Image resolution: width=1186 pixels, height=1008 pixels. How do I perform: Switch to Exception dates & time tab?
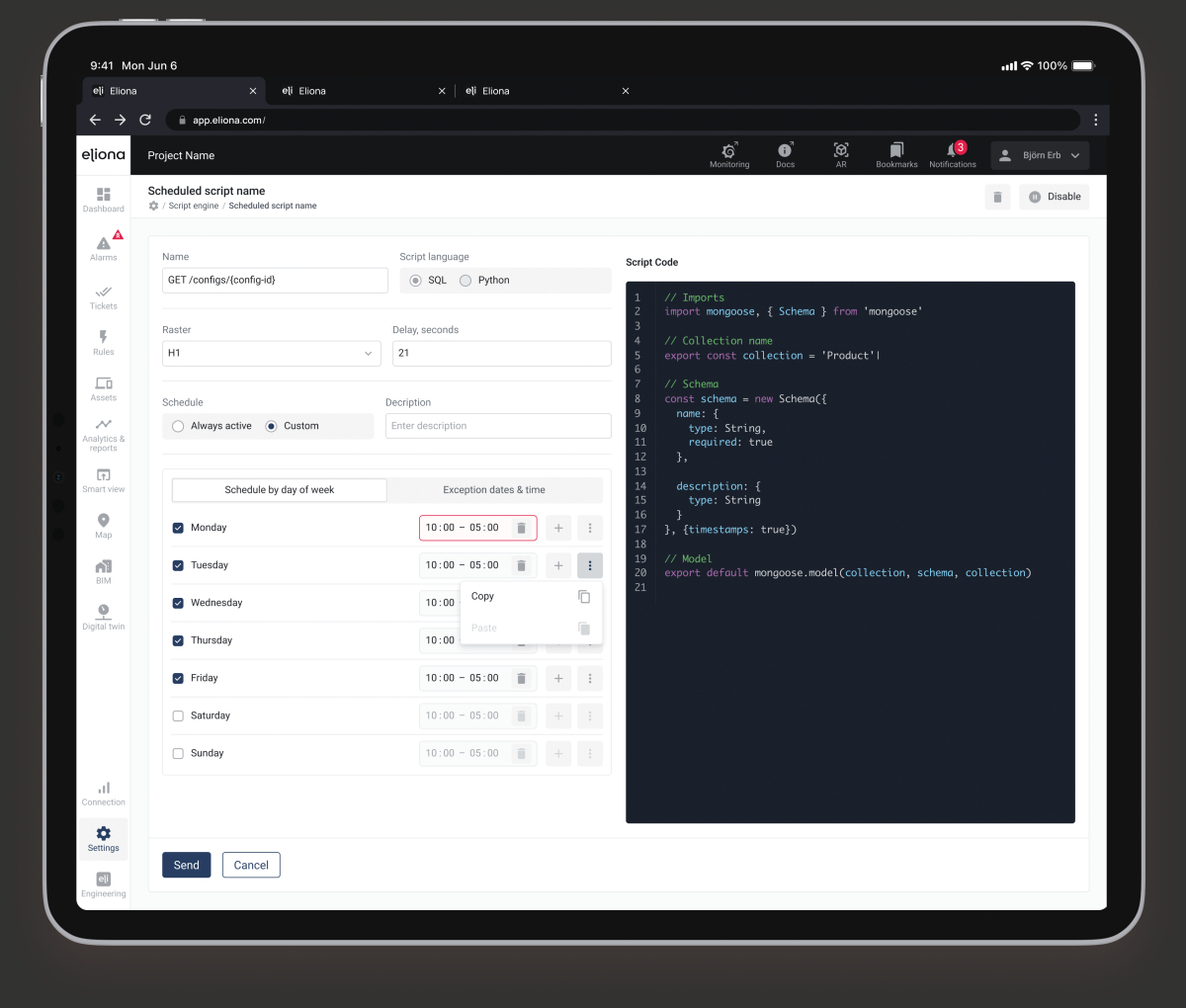pos(494,490)
